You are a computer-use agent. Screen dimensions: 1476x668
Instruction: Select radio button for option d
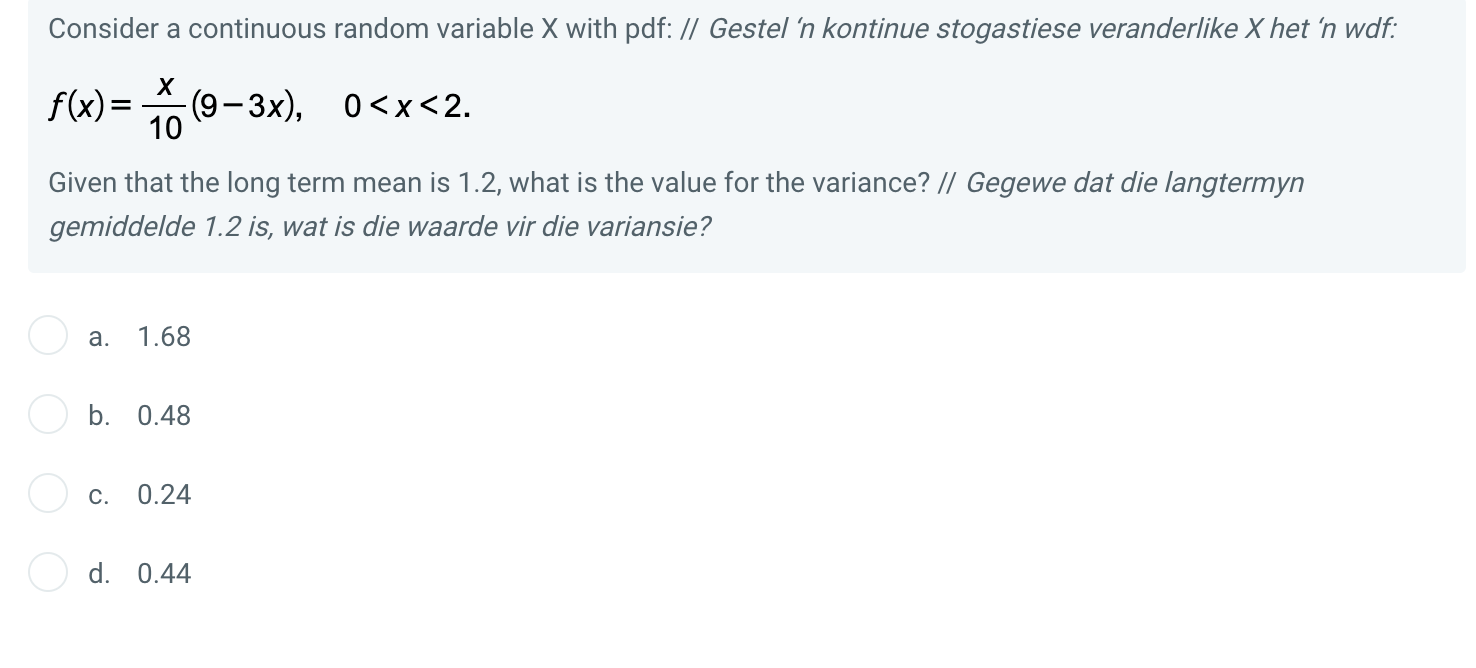pyautogui.click(x=48, y=573)
